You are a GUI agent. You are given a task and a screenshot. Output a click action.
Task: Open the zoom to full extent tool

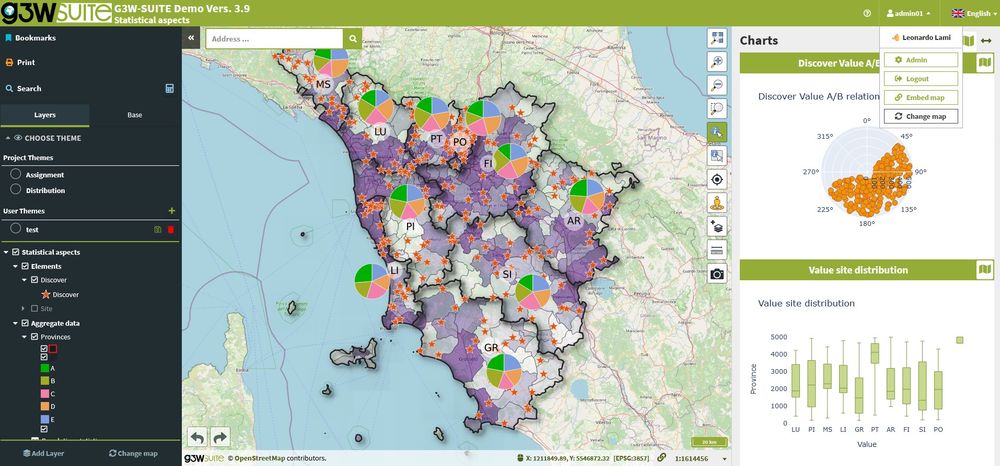pyautogui.click(x=717, y=38)
